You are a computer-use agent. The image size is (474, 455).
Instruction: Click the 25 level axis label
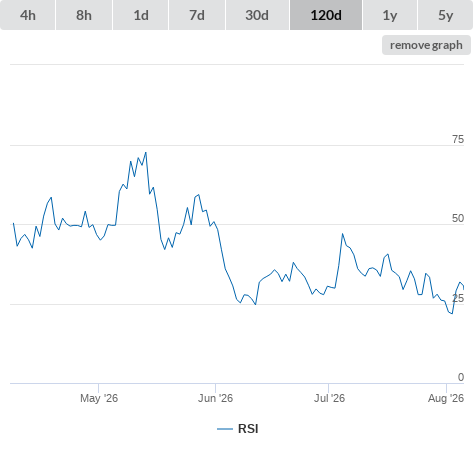pyautogui.click(x=458, y=298)
